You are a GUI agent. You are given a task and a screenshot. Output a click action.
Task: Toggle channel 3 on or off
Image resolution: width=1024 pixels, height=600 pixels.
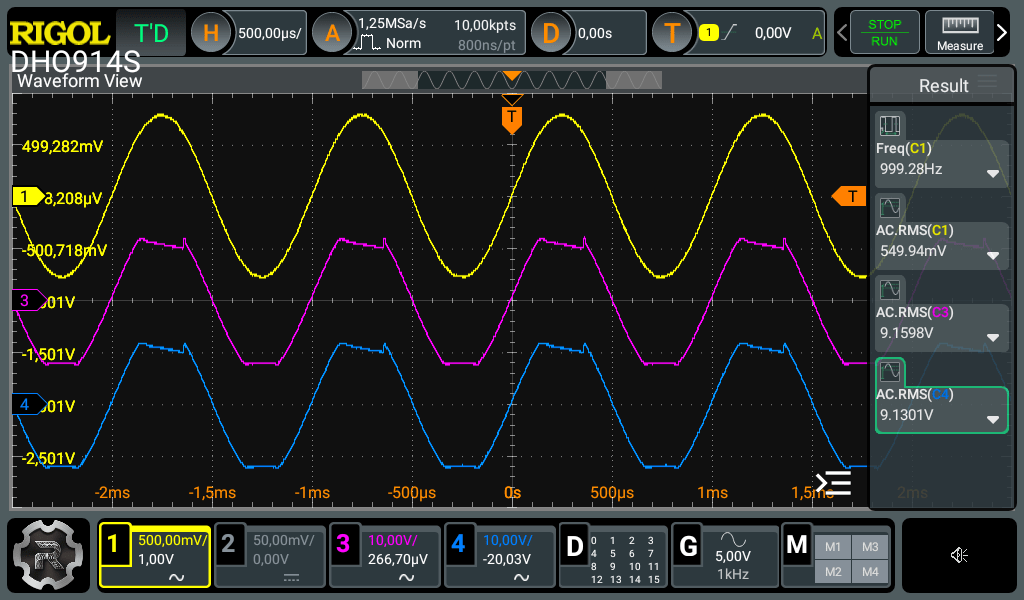pos(343,543)
